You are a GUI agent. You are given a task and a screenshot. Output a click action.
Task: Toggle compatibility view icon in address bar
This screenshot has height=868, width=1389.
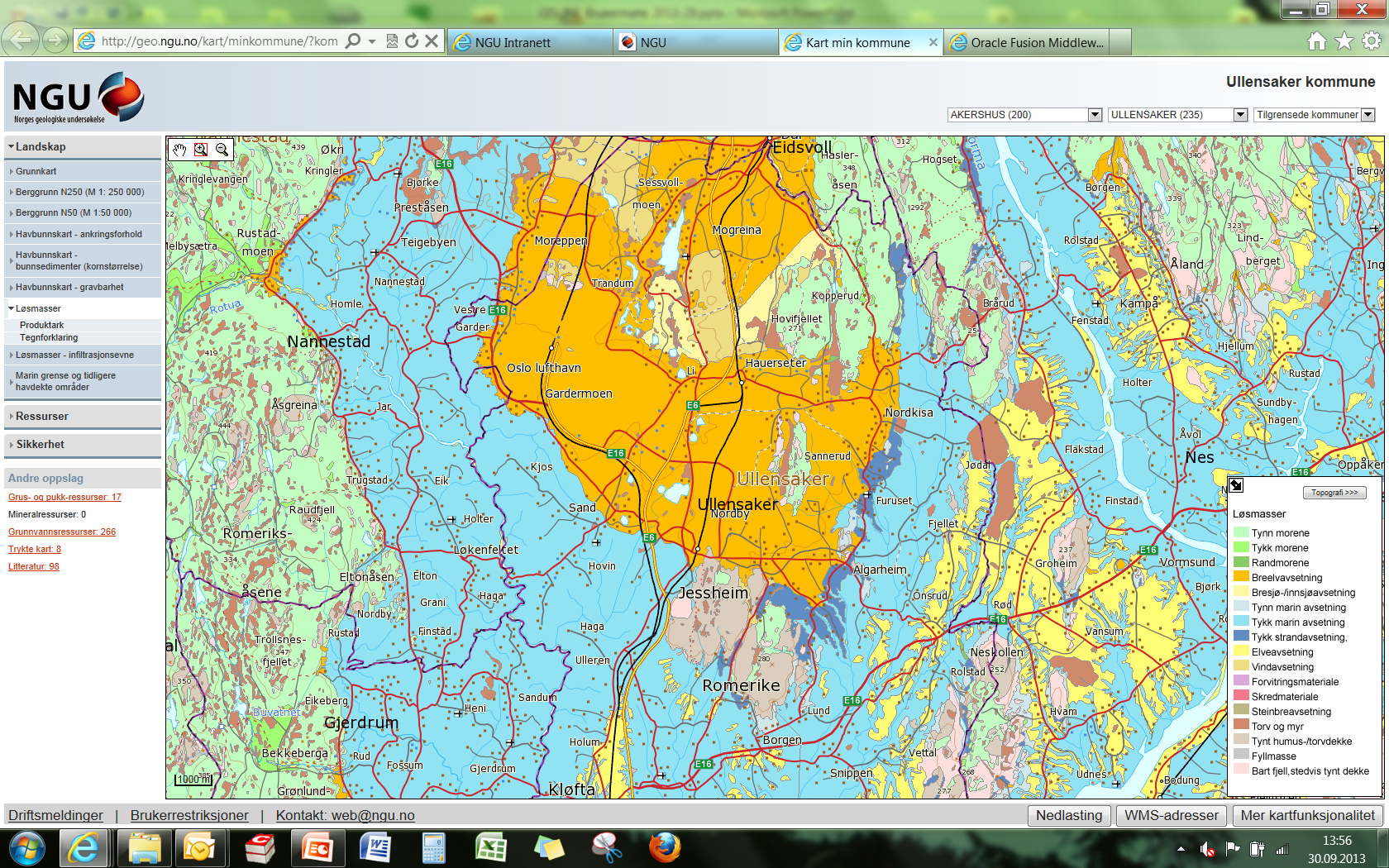(x=392, y=41)
